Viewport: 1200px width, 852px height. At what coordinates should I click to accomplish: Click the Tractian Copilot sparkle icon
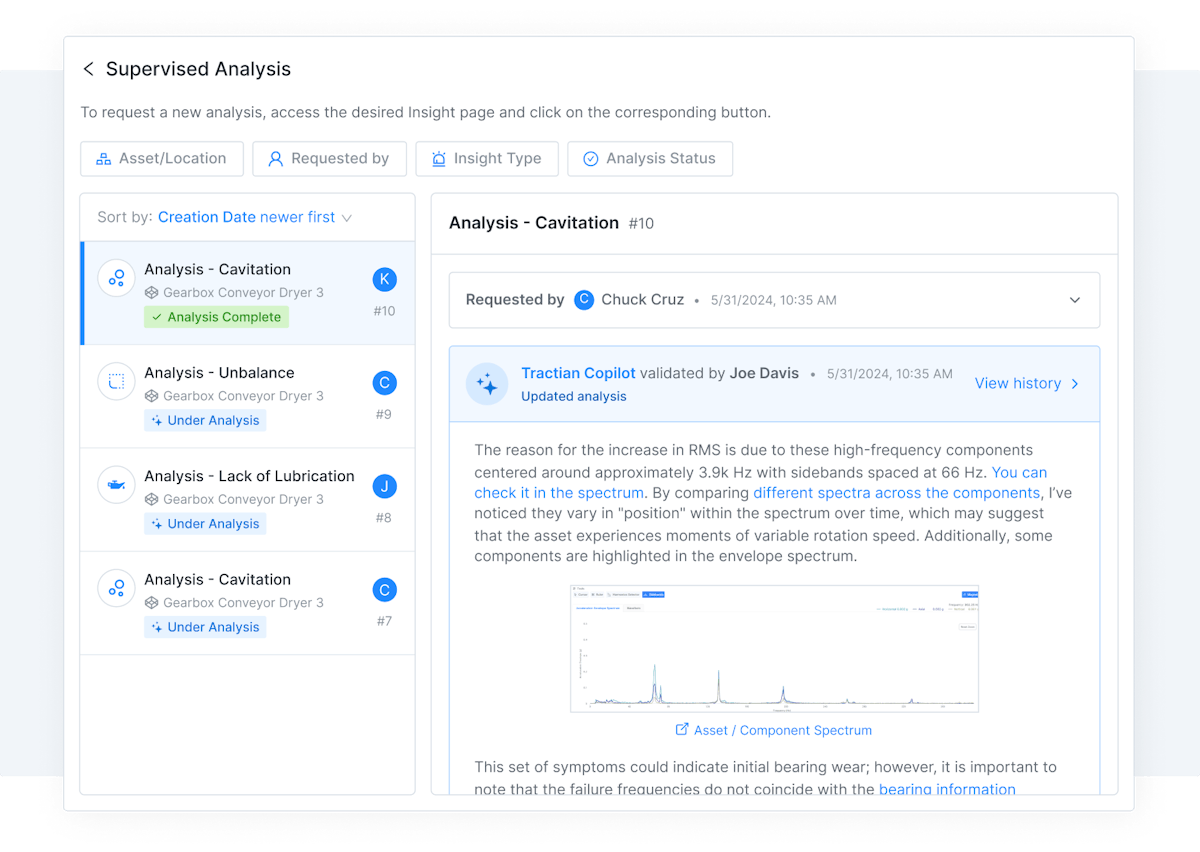click(487, 384)
